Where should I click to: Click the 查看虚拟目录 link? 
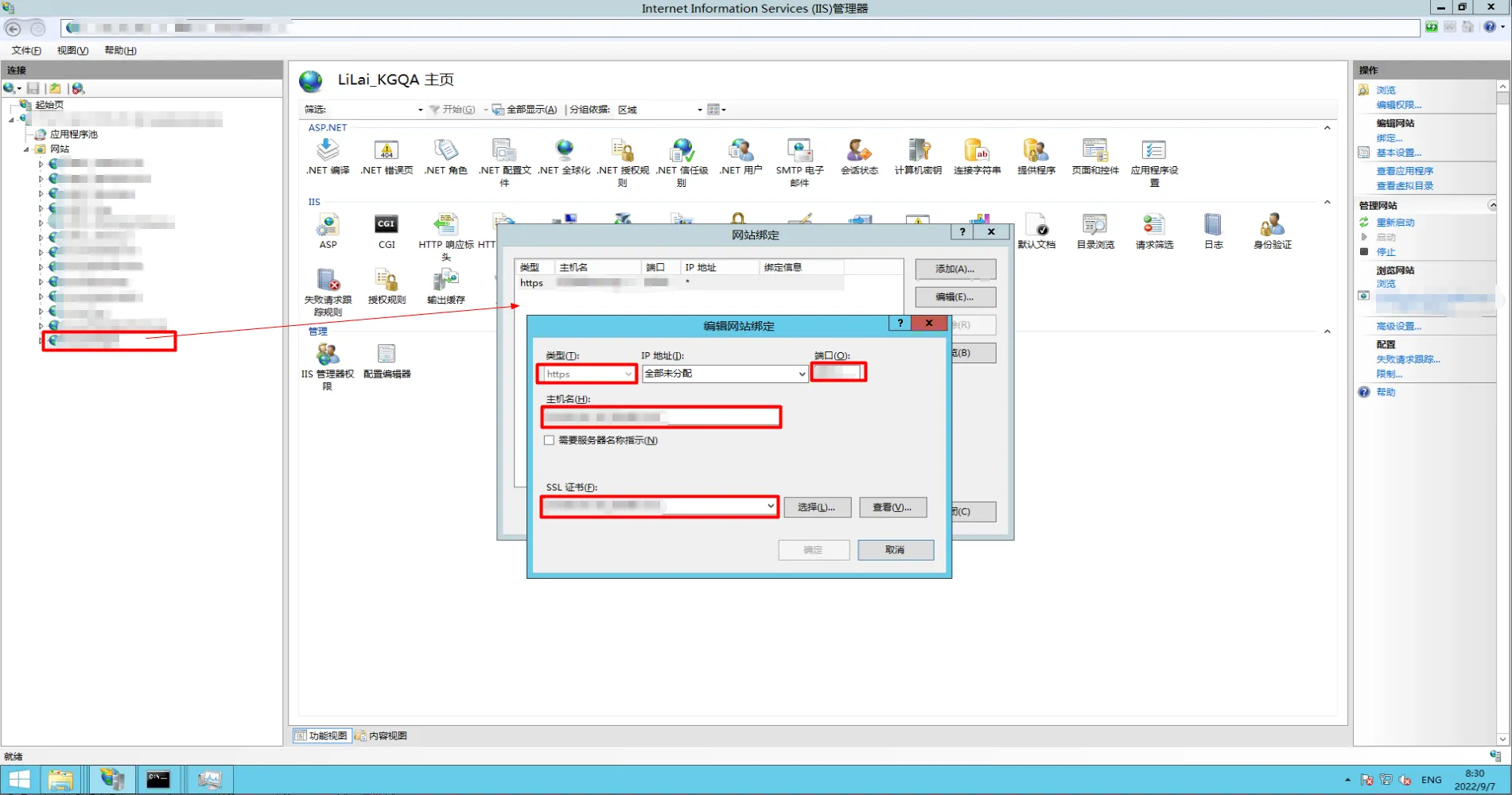1405,186
